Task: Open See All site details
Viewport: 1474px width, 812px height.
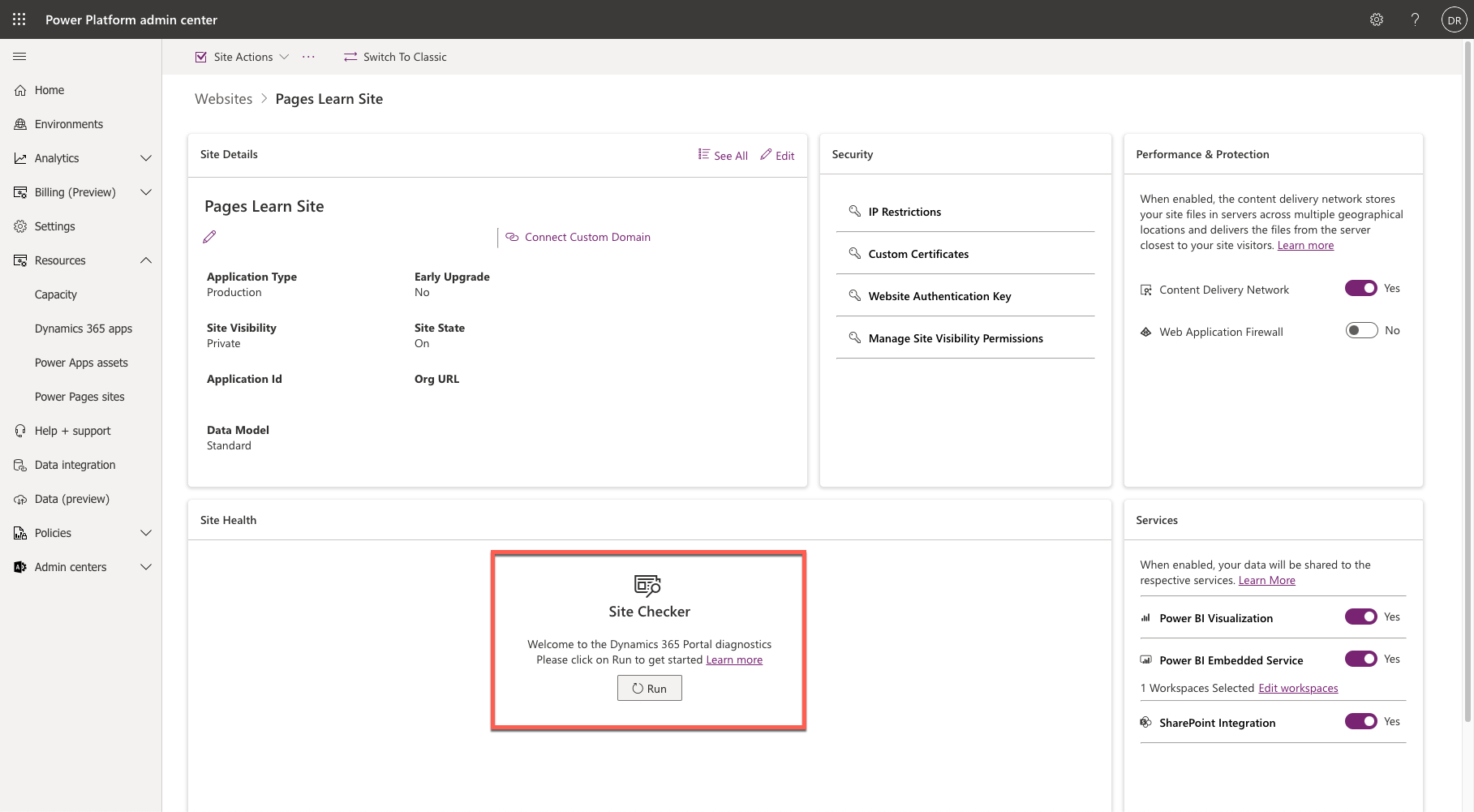Action: pyautogui.click(x=723, y=155)
